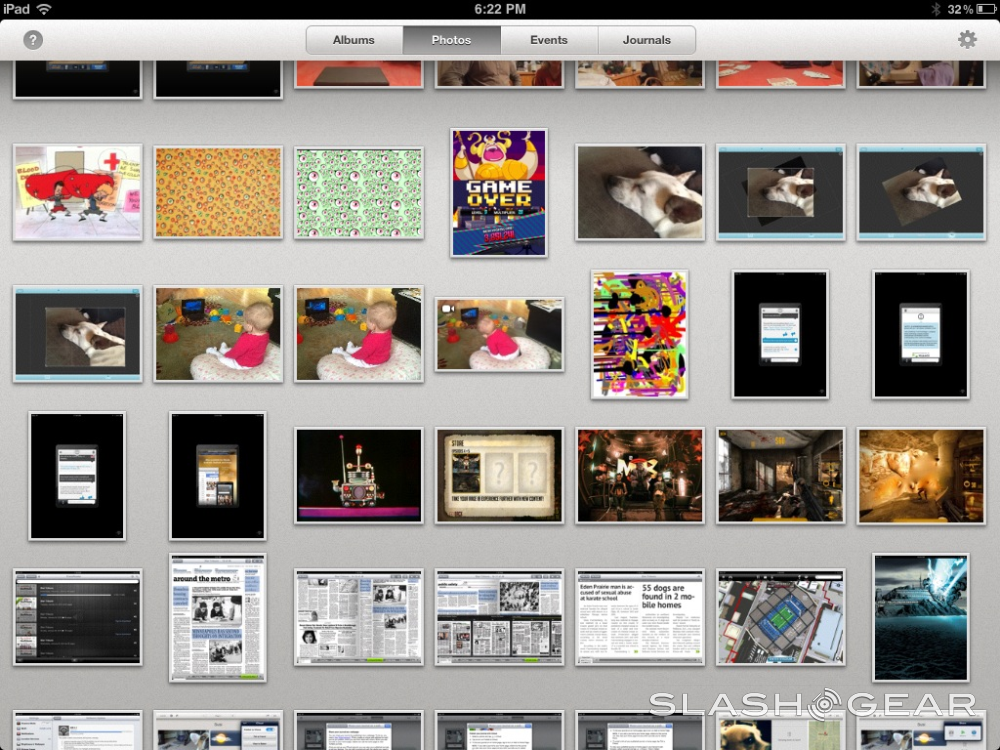1000x750 pixels.
Task: Open the green eyeball pattern thumbnail
Action: [x=358, y=192]
